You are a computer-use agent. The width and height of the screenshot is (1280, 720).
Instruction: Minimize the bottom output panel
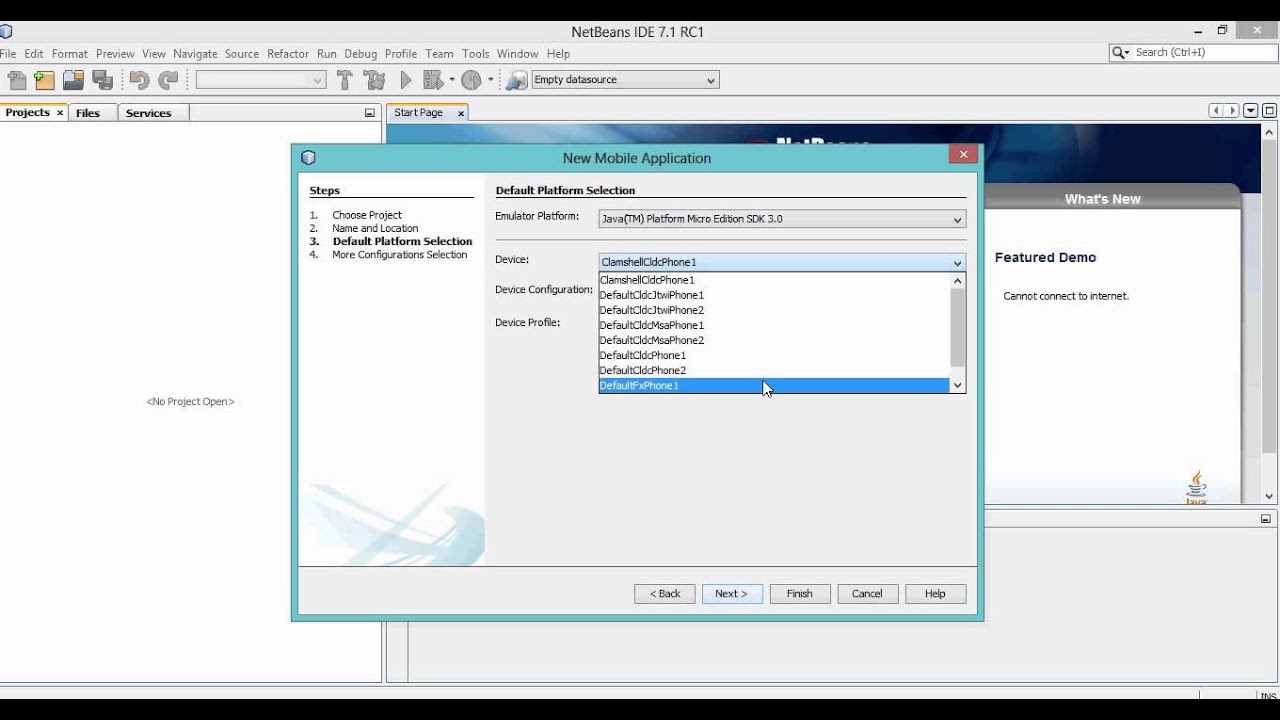point(1266,519)
